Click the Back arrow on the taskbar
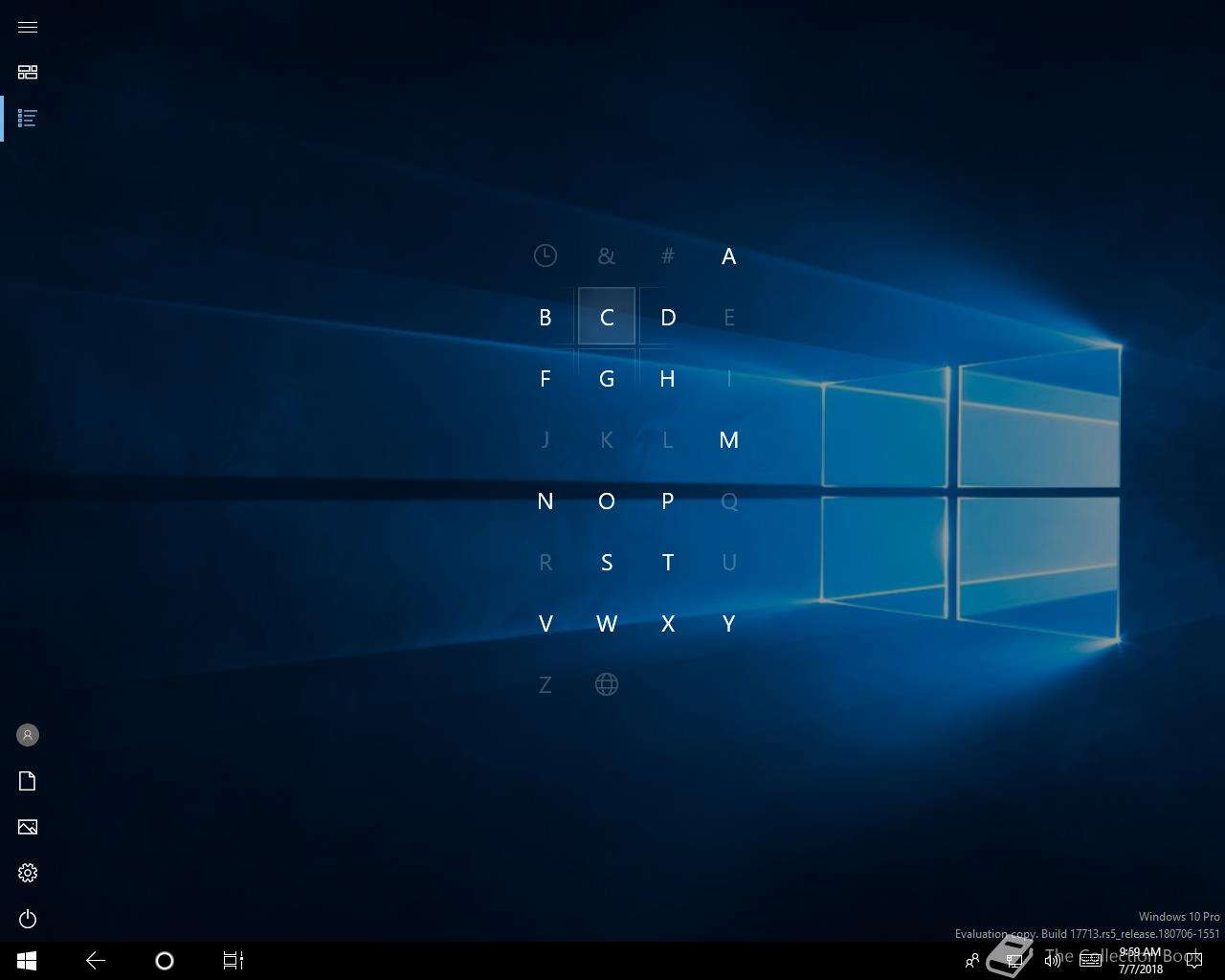The width and height of the screenshot is (1225, 980). pyautogui.click(x=96, y=961)
